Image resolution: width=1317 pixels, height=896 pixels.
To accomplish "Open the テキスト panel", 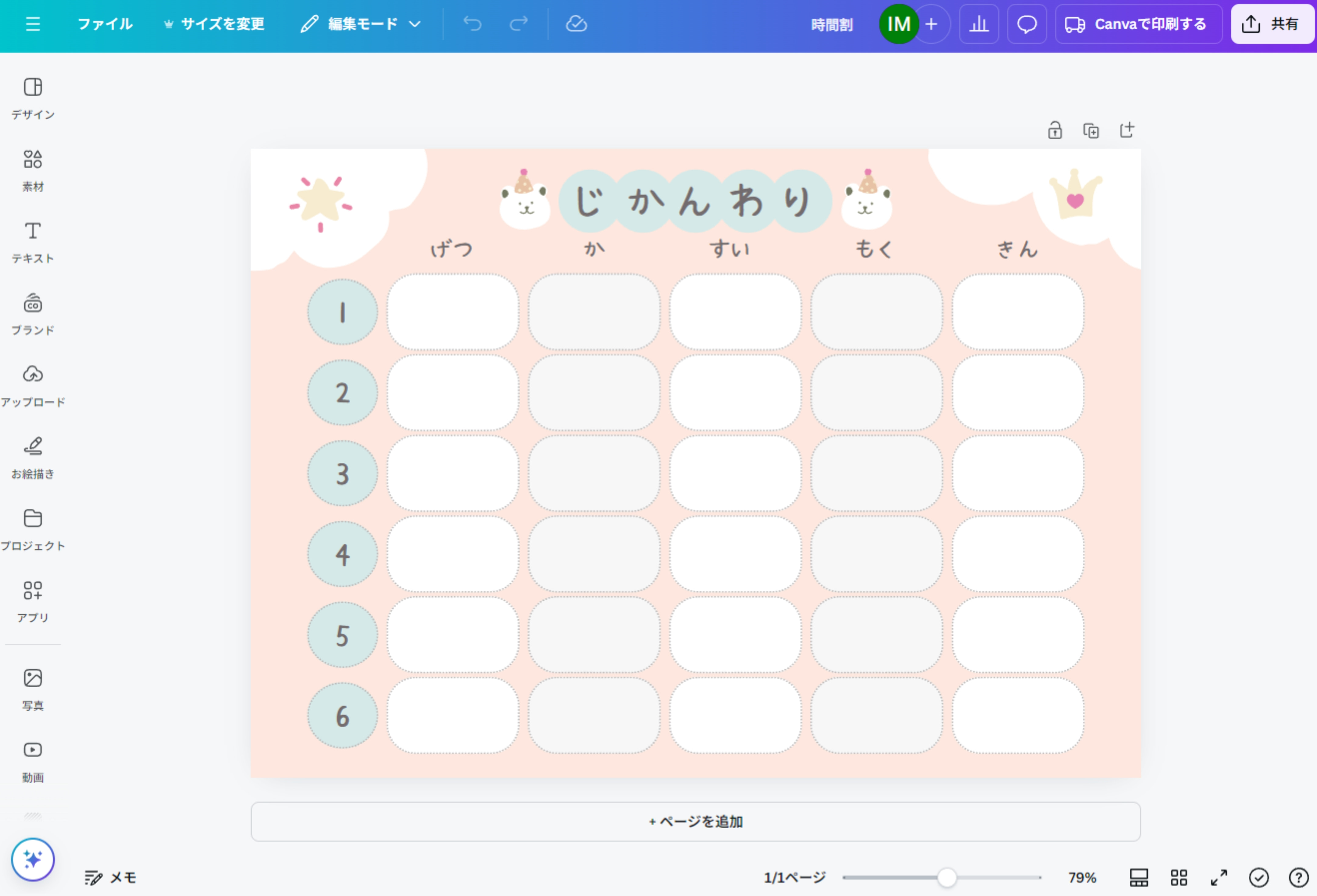I will coord(33,242).
